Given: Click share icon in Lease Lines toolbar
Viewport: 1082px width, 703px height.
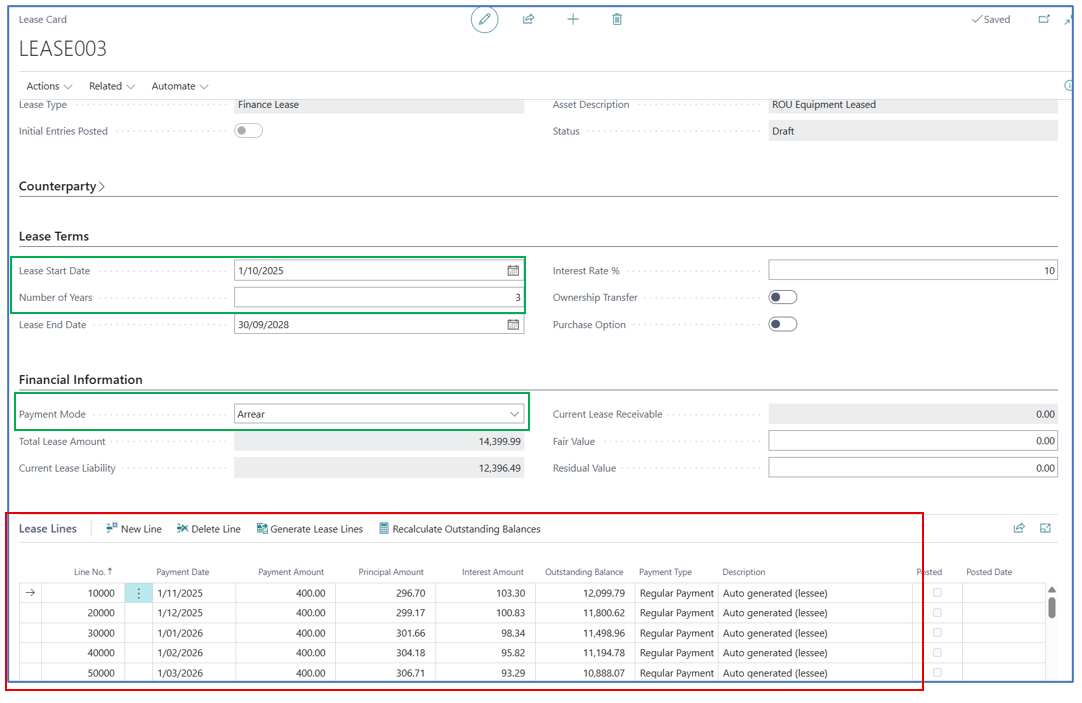Looking at the screenshot, I should pos(1018,528).
